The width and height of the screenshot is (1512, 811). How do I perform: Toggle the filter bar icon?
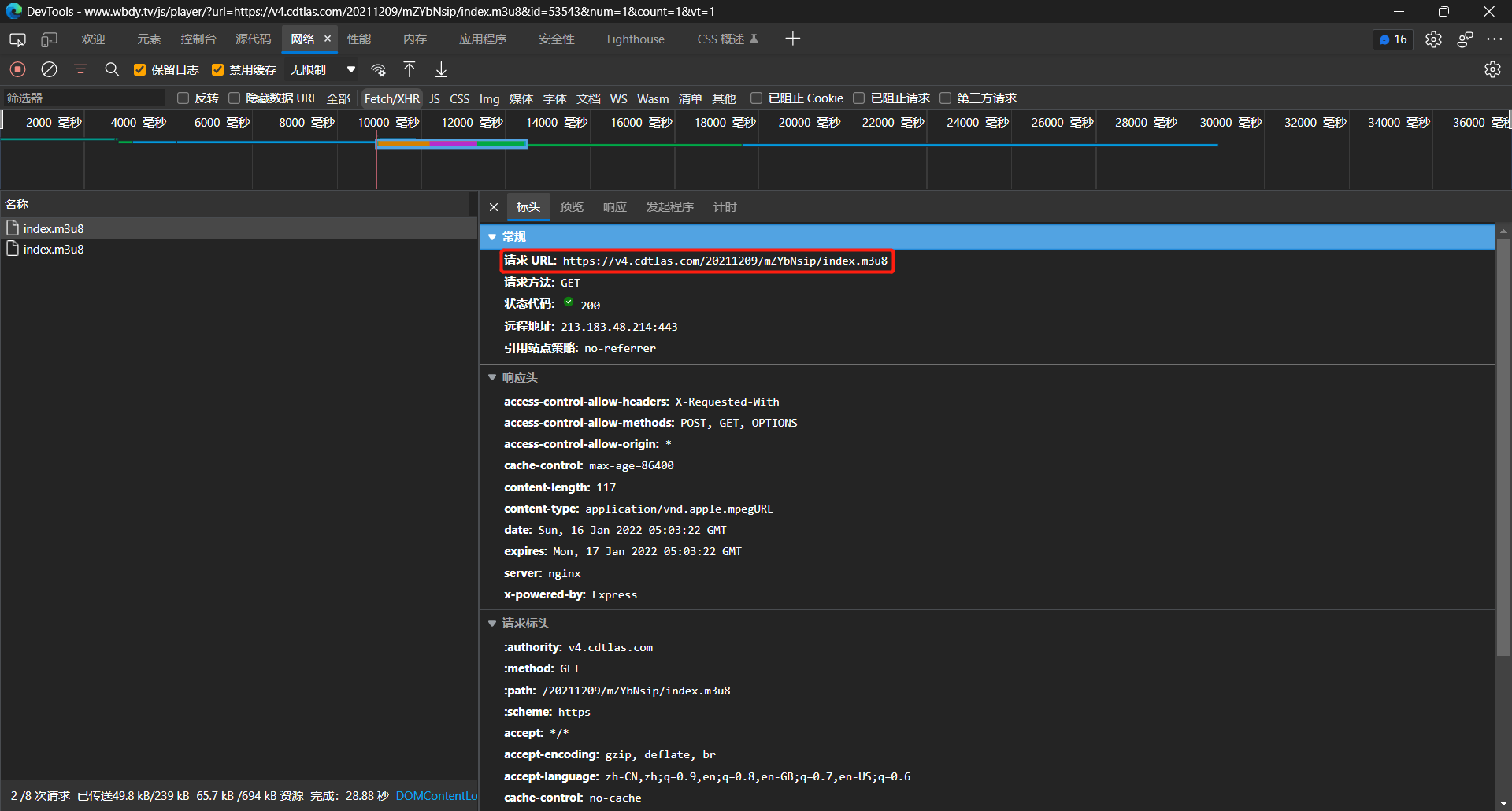click(x=80, y=69)
